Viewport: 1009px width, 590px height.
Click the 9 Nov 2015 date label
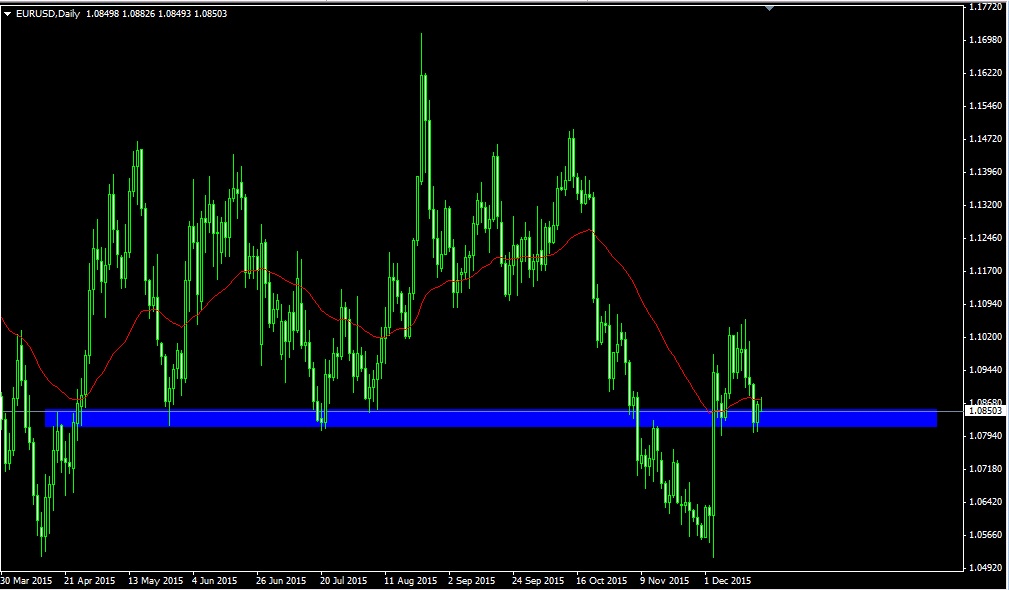click(x=665, y=580)
